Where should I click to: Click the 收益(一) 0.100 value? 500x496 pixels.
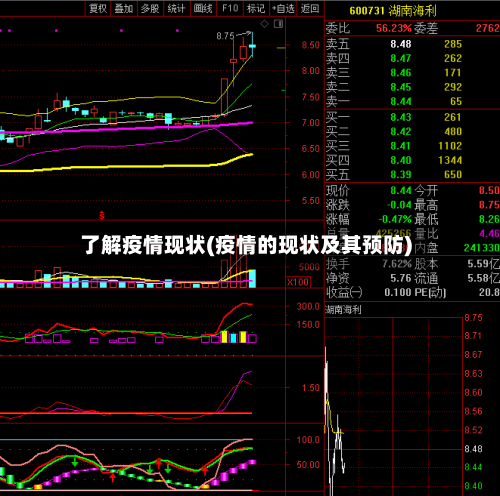(x=398, y=293)
